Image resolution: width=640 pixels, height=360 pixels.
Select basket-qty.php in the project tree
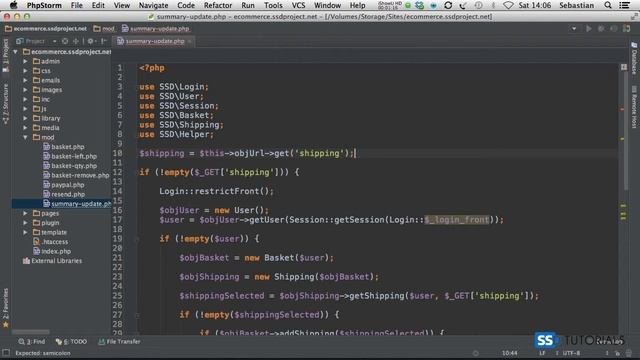pos(70,166)
